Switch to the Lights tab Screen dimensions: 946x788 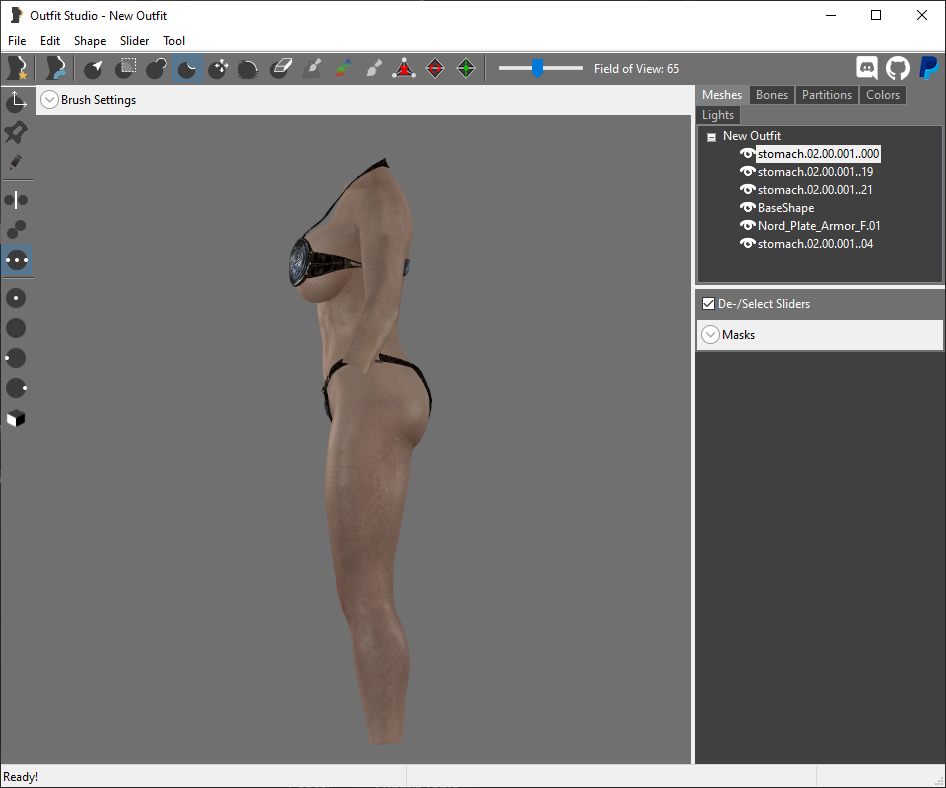(718, 115)
